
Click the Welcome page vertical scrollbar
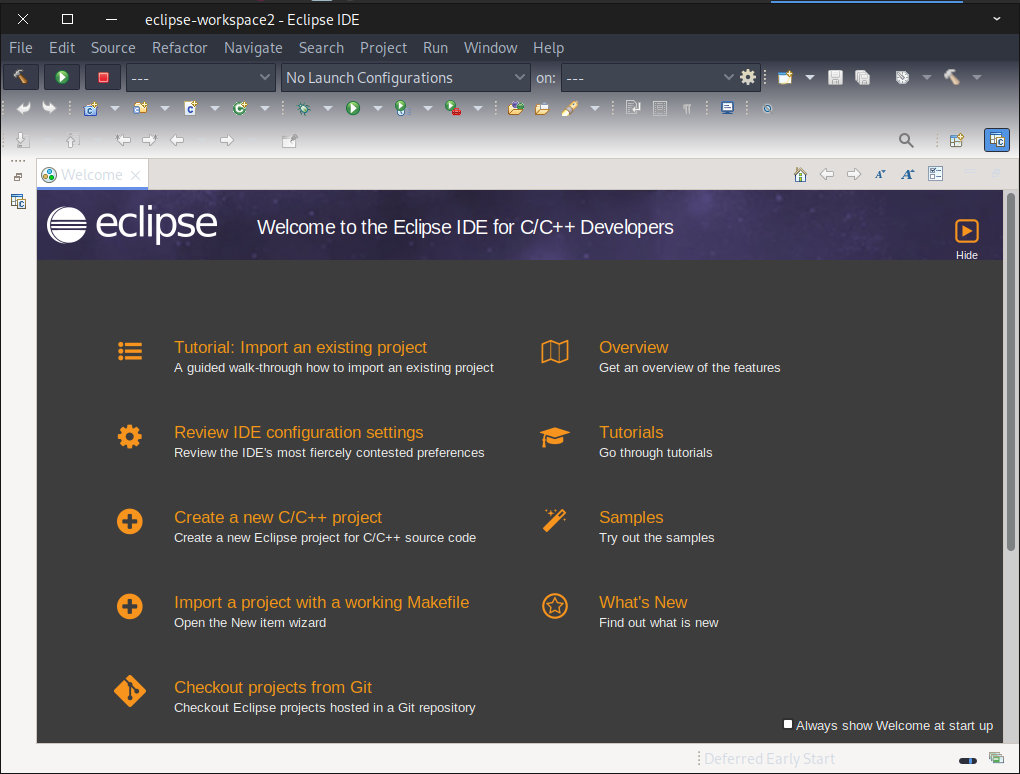point(1010,372)
